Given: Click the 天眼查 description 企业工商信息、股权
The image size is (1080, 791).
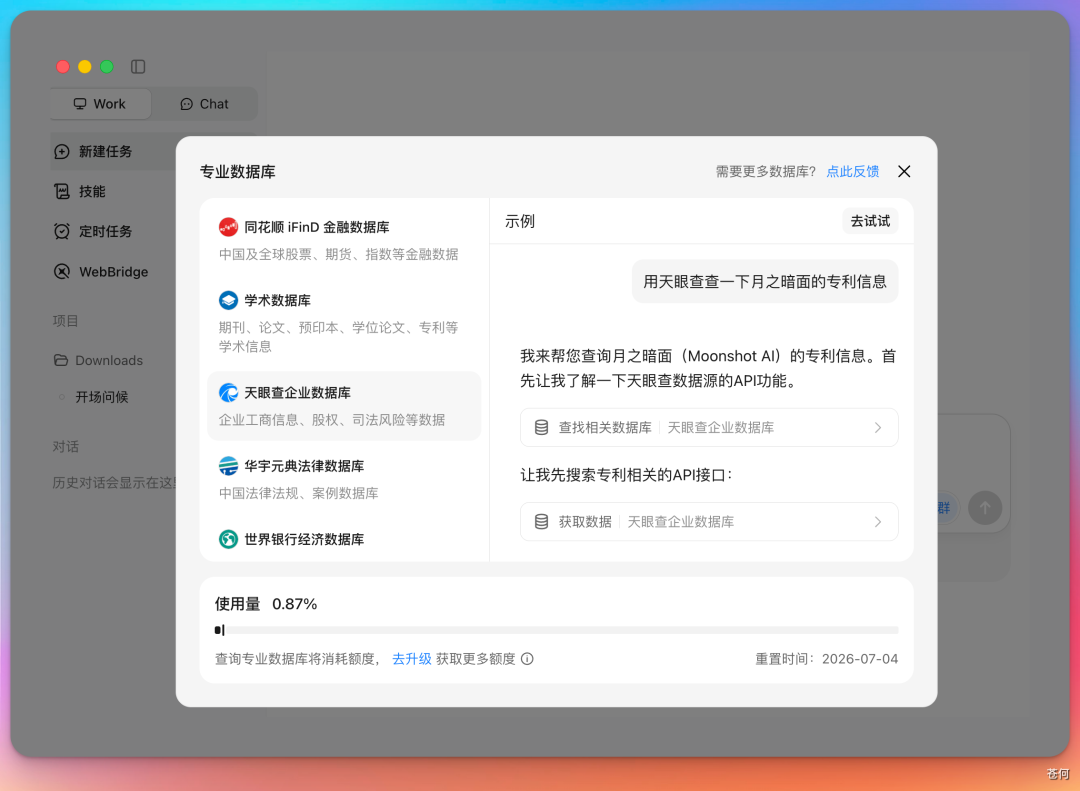Looking at the screenshot, I should (331, 420).
